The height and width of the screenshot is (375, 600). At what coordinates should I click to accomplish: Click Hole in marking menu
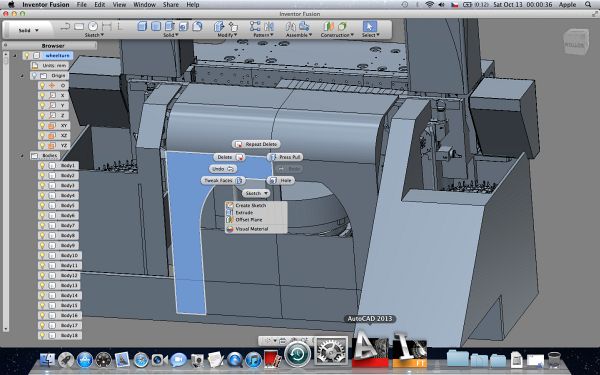281,180
